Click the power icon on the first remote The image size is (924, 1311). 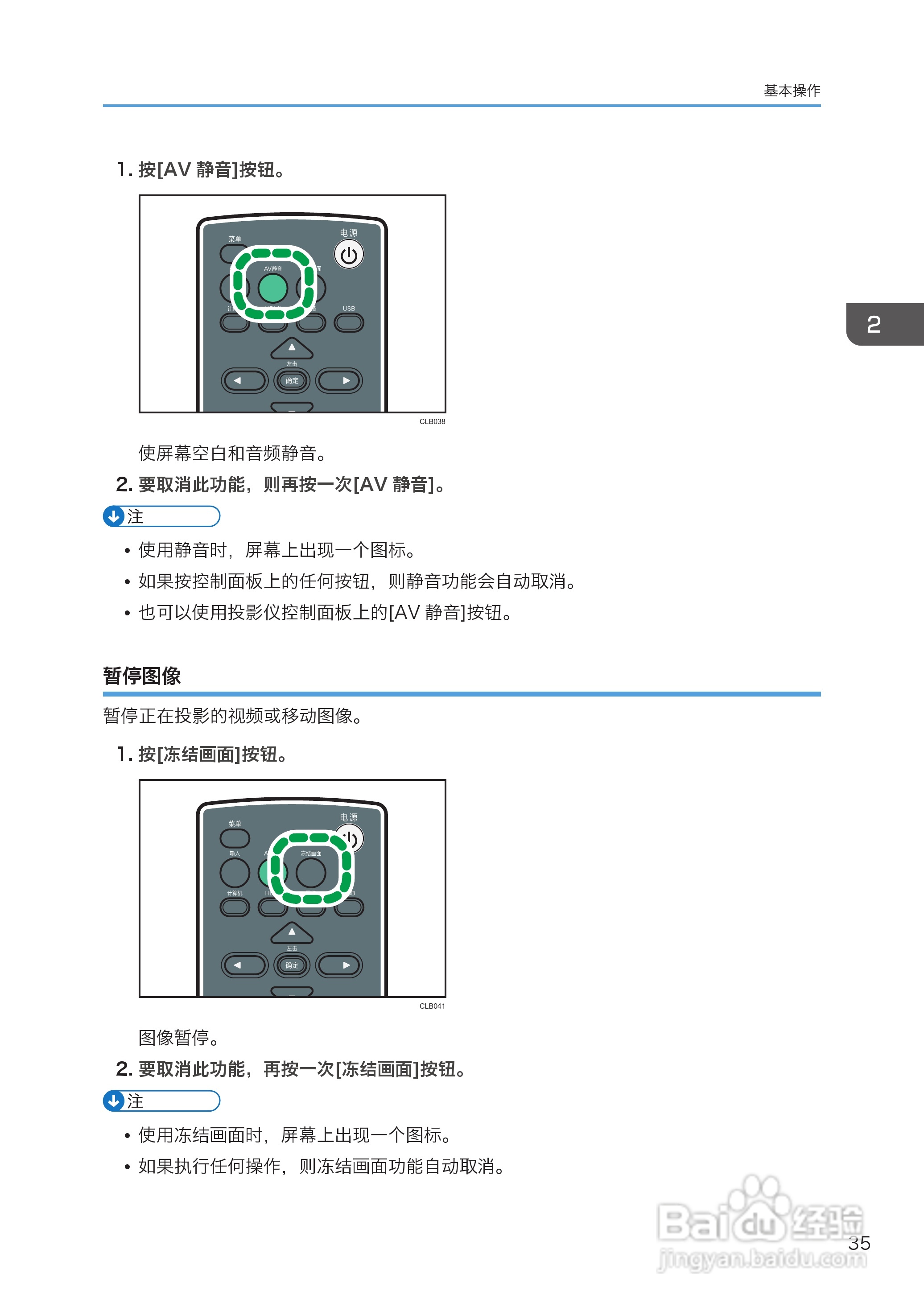tap(349, 255)
